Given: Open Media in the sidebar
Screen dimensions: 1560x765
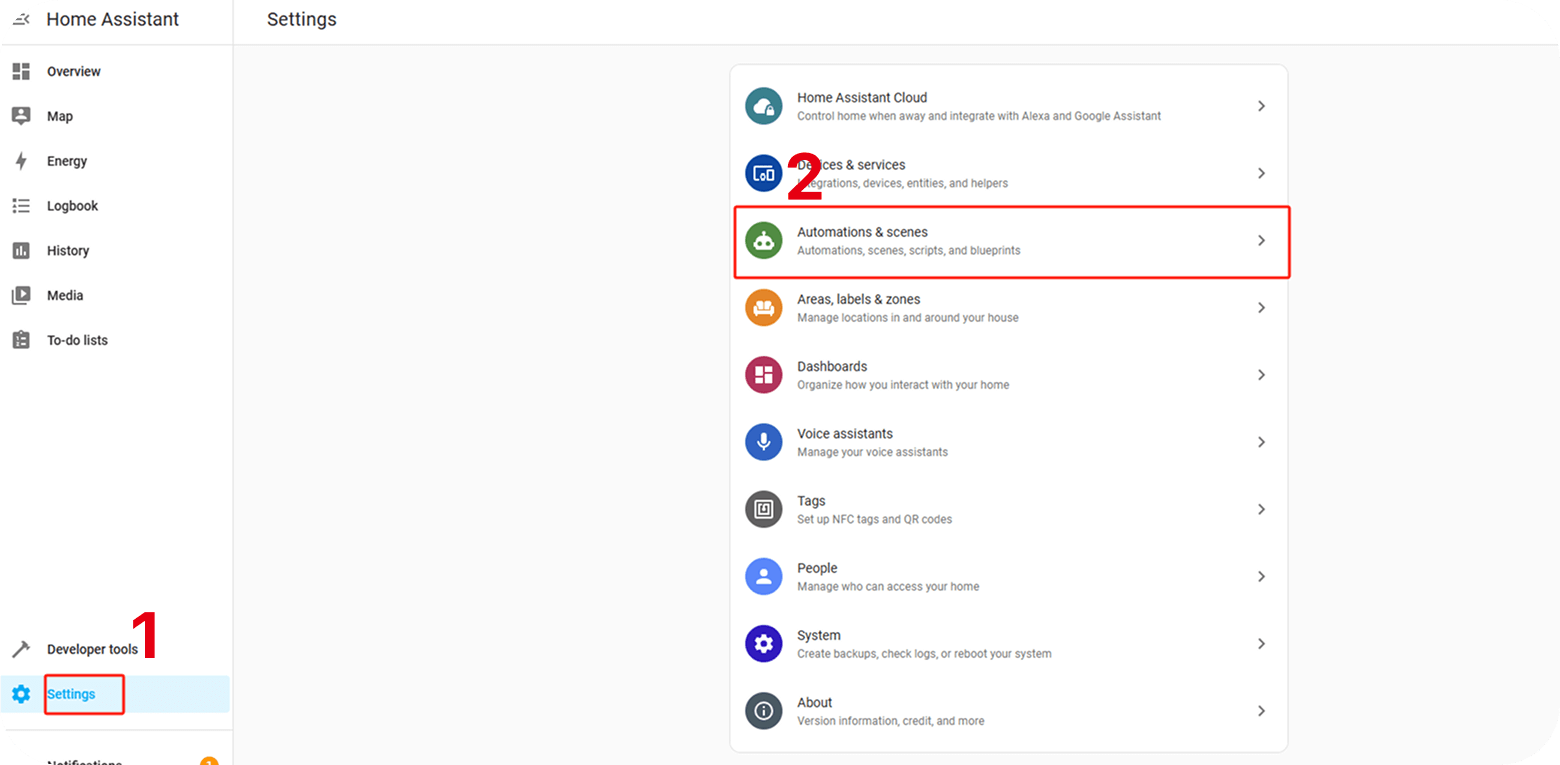Looking at the screenshot, I should 115,296.
